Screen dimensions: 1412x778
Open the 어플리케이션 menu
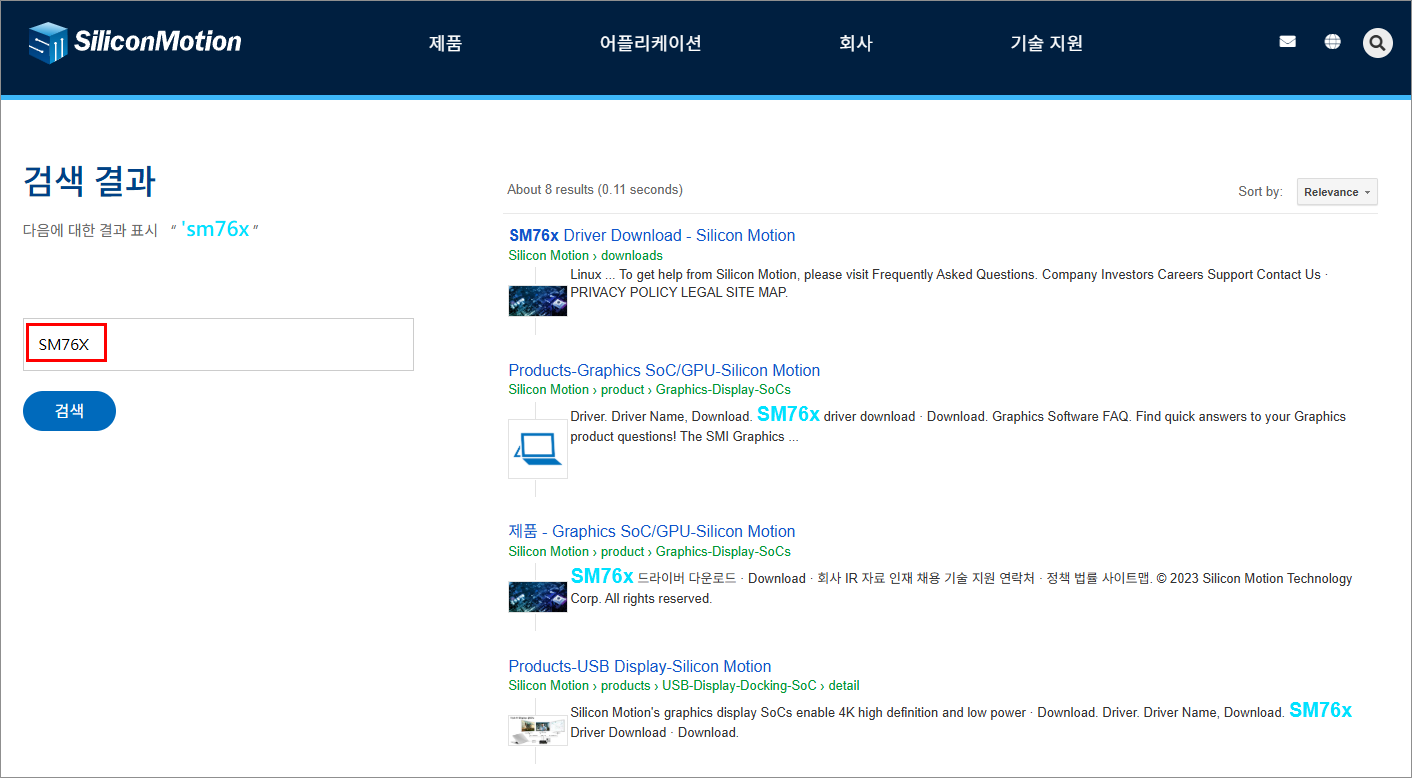650,43
